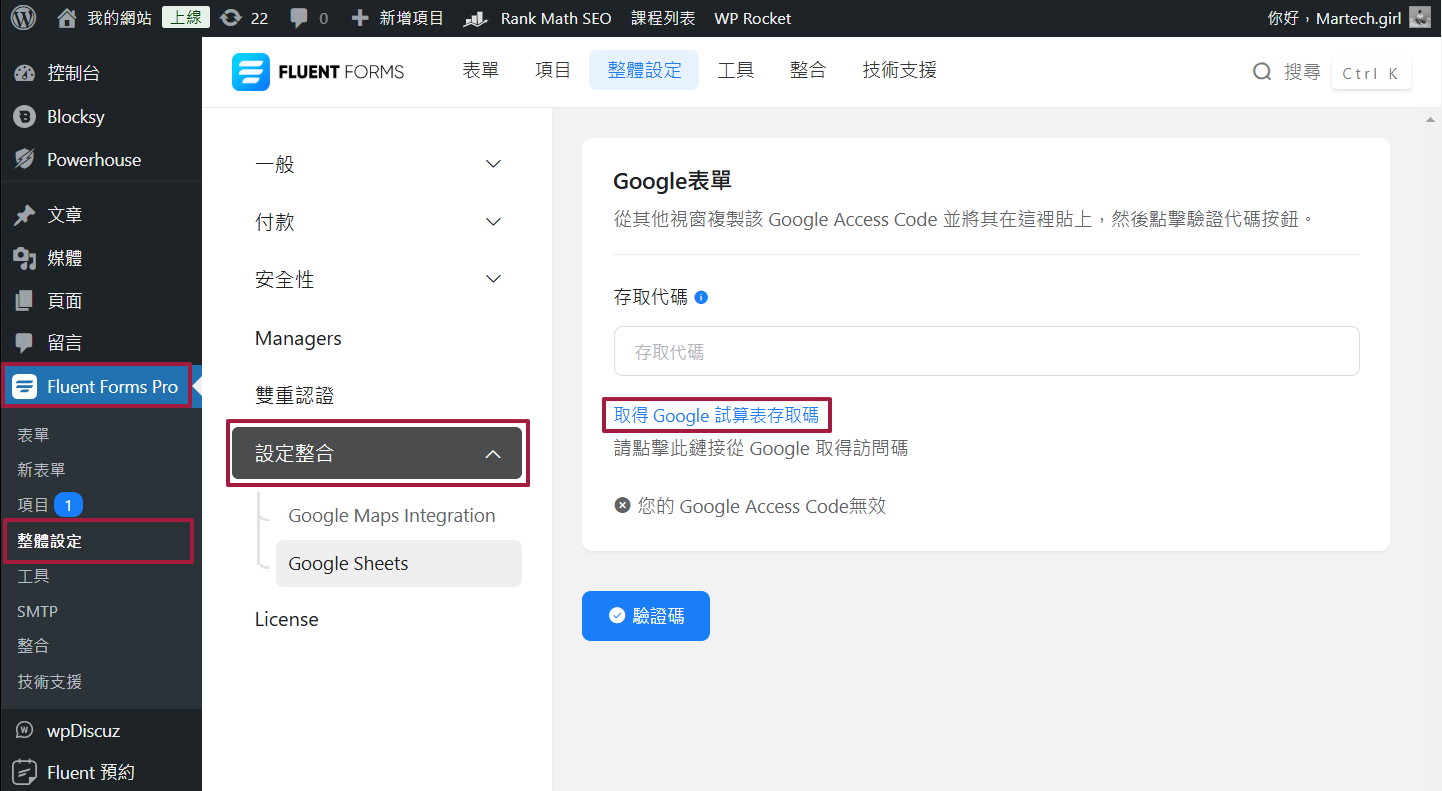Click the 存取代碼 input field
Screen dimensions: 1442x791
pos(986,352)
